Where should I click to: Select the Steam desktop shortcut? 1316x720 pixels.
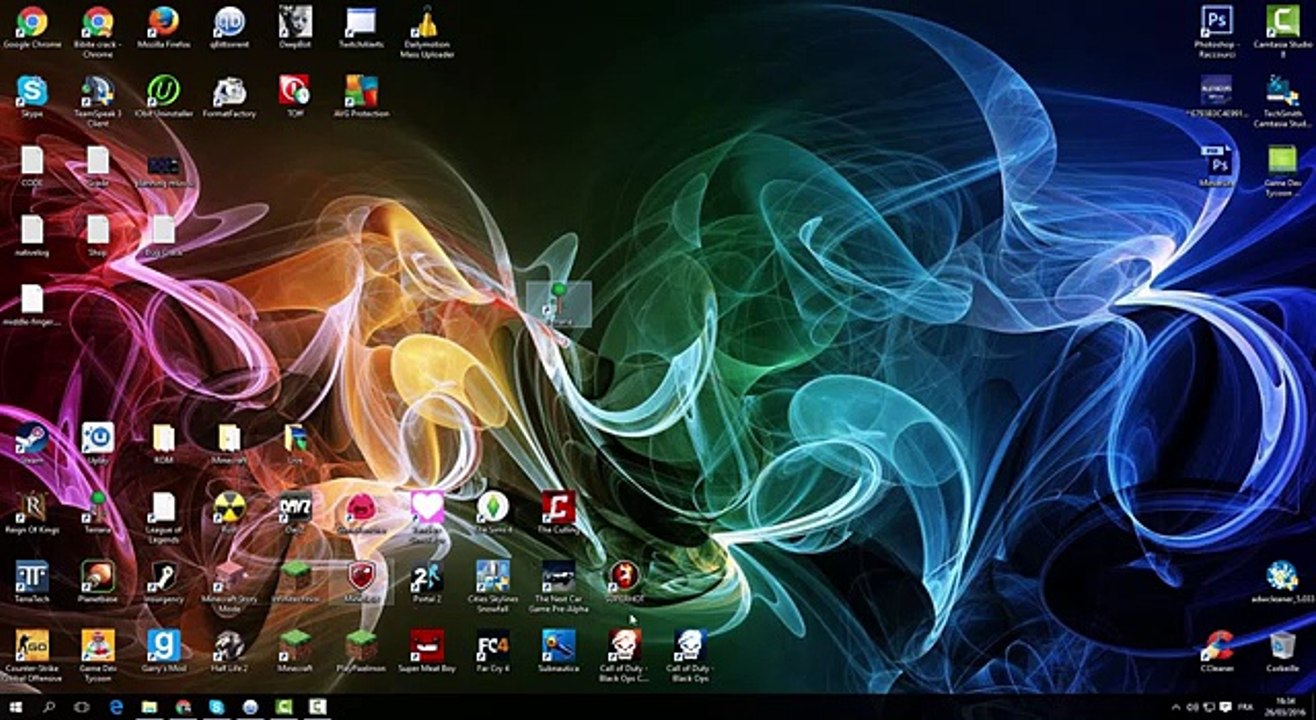(x=32, y=444)
